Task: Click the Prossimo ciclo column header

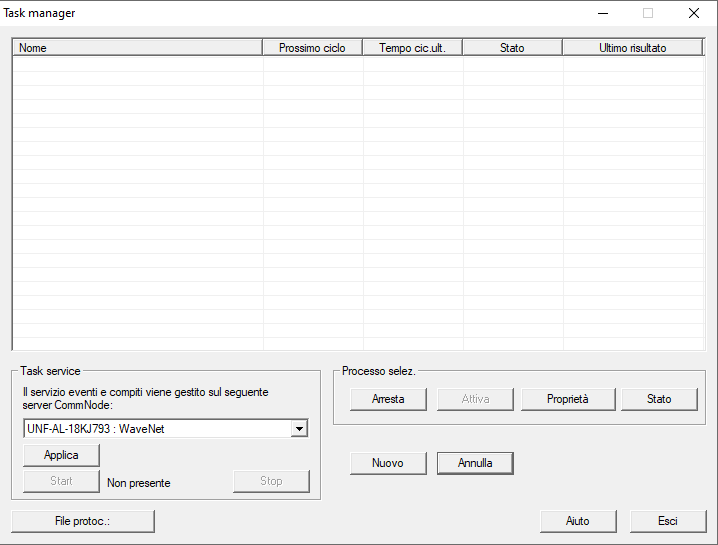Action: (x=312, y=47)
